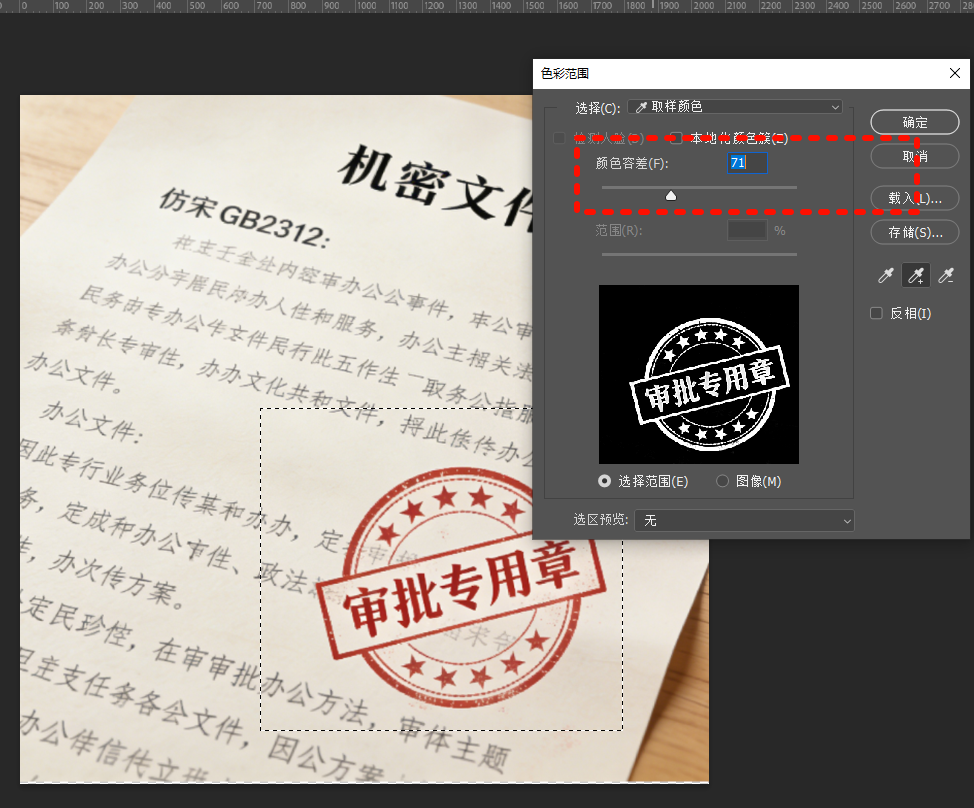The image size is (974, 808).
Task: Select the Add to Sample eyedropper
Action: 916,274
